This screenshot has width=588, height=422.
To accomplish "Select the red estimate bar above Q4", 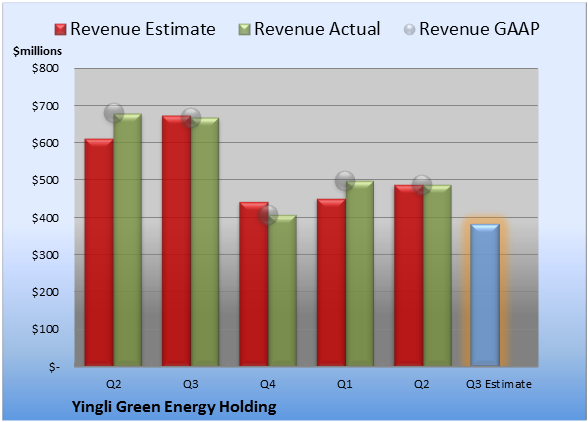I will click(x=254, y=284).
